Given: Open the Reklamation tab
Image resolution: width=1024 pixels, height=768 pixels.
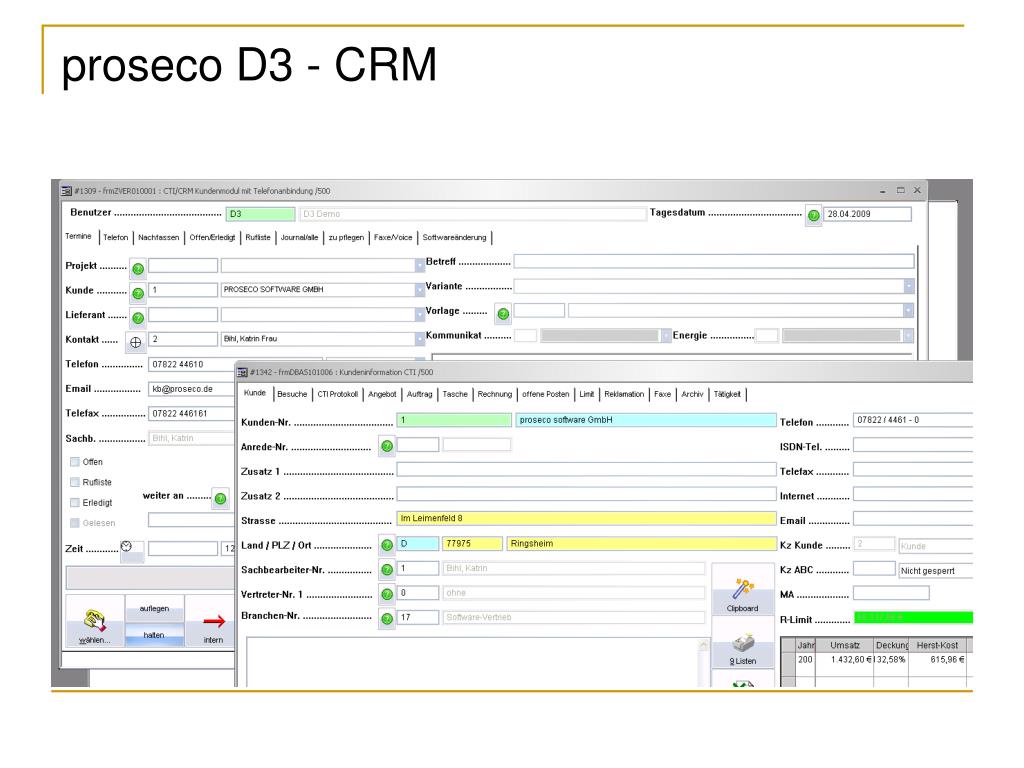Looking at the screenshot, I should (x=624, y=394).
